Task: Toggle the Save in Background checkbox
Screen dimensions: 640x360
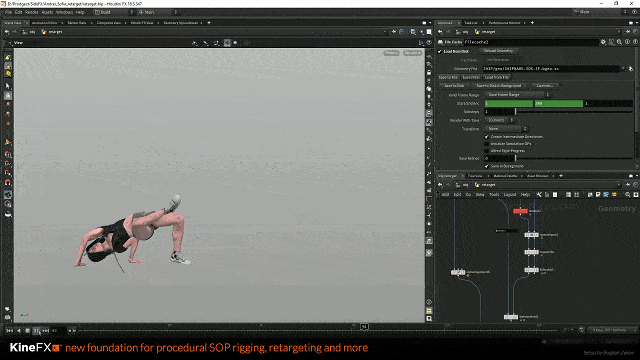Action: [x=487, y=166]
